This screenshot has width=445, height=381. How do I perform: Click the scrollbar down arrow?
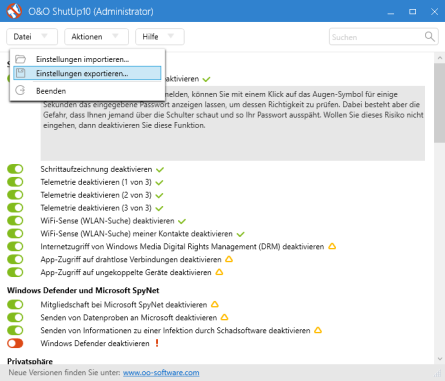point(440,359)
